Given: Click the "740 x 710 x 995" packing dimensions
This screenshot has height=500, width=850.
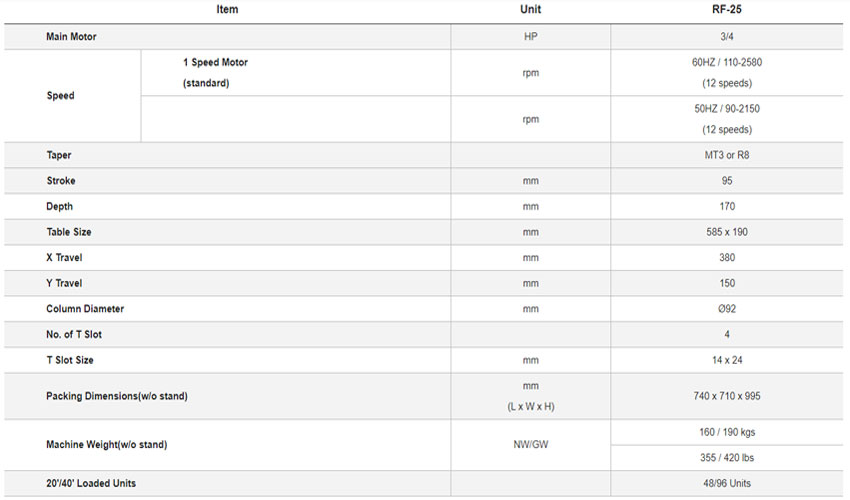Looking at the screenshot, I should tap(726, 396).
